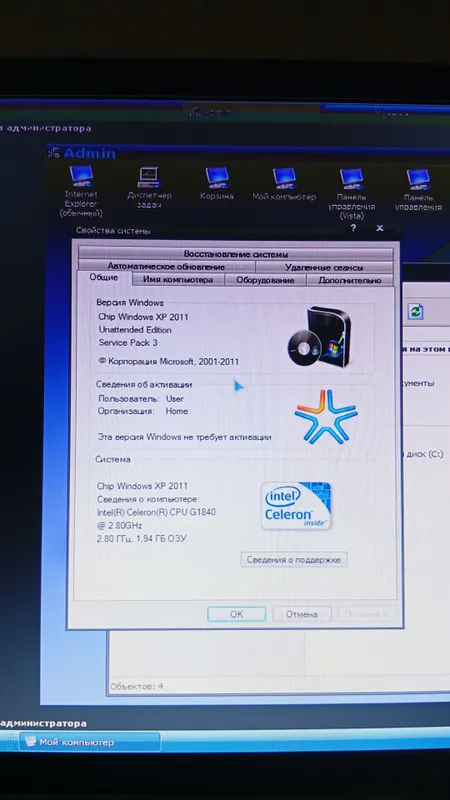Click the rightmost Панель управления icon
Image resolution: width=450 pixels, height=800 pixels.
[x=418, y=190]
